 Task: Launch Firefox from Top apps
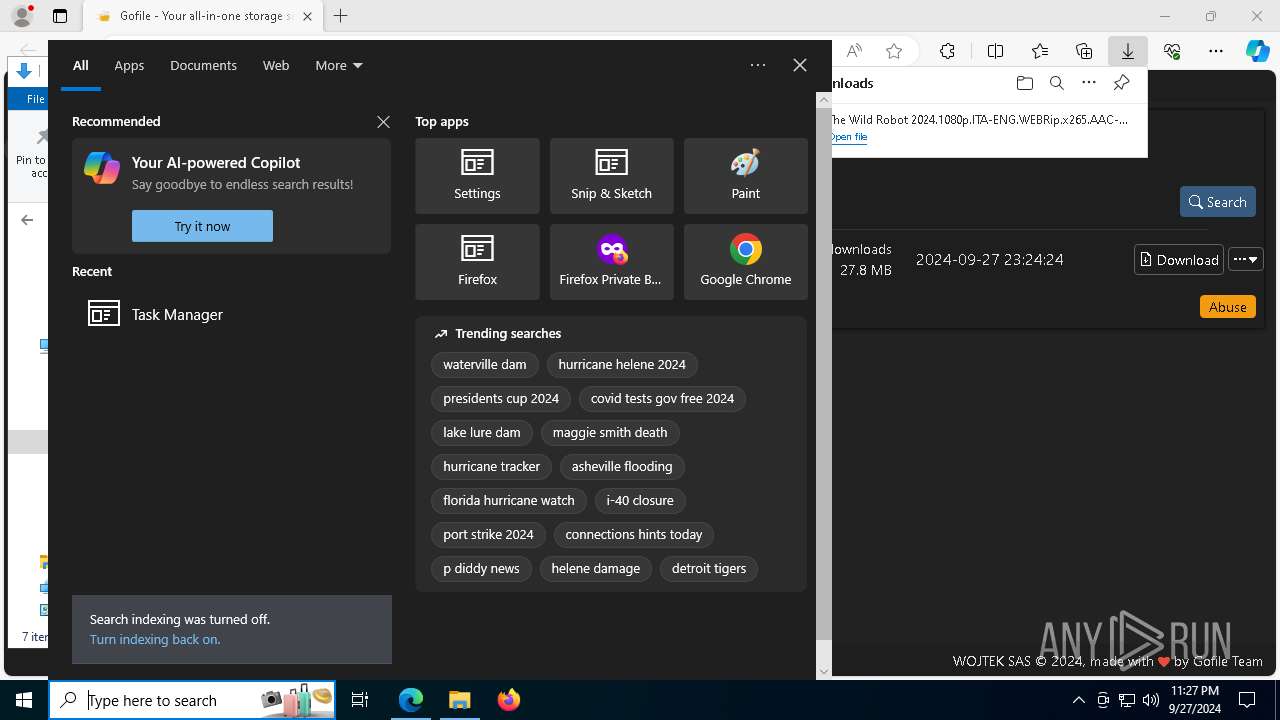[477, 262]
